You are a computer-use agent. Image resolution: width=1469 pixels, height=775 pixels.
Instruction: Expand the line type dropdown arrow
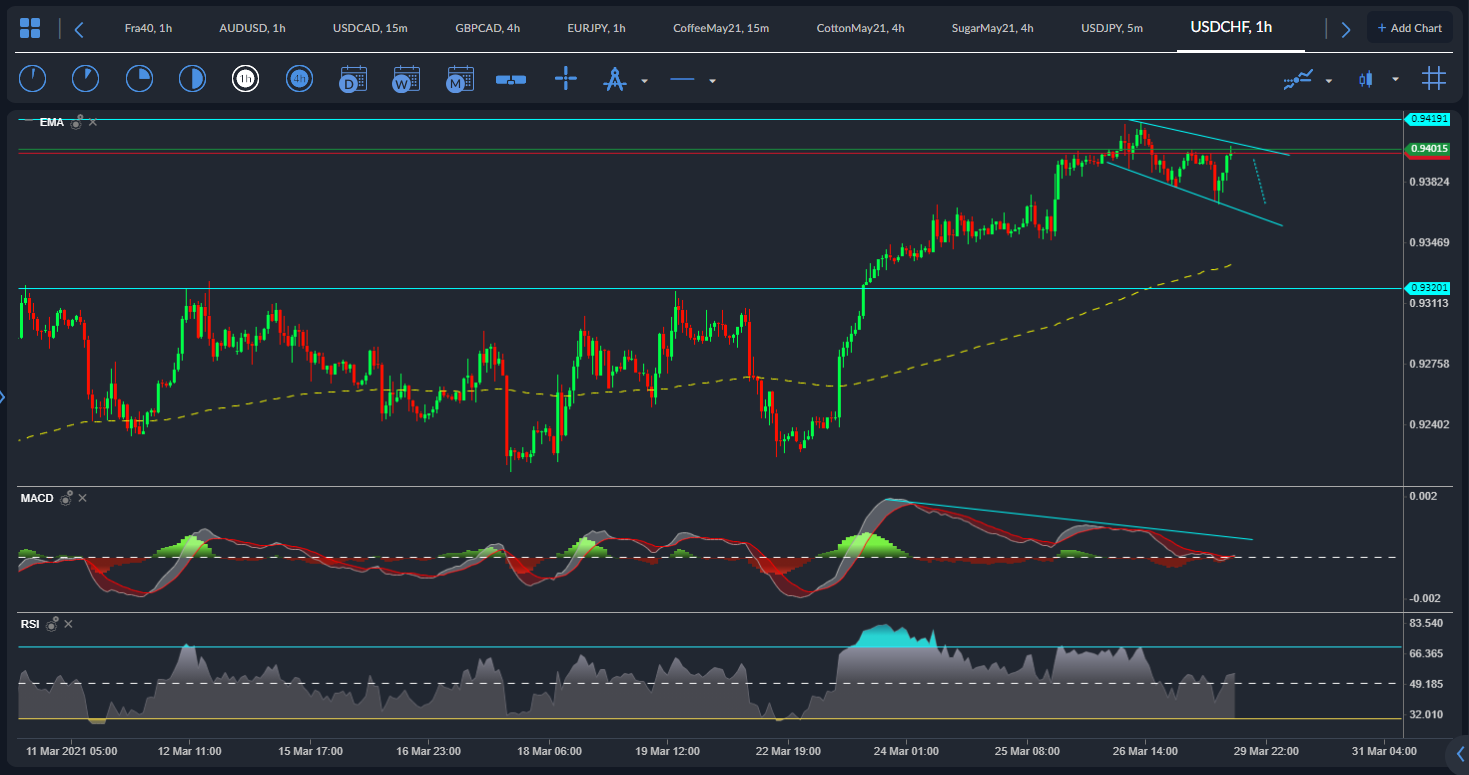(x=712, y=81)
